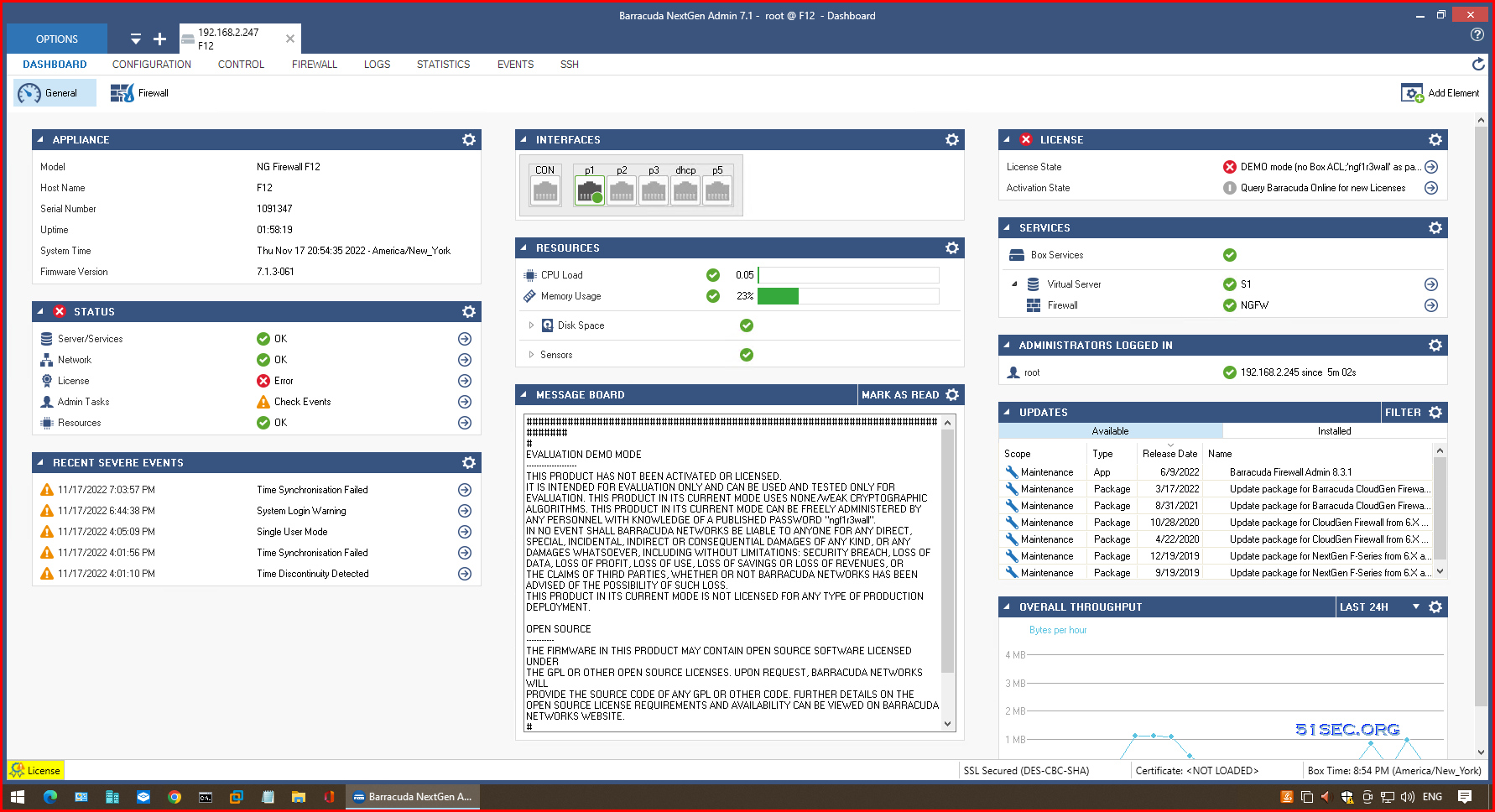Open Overall Throughput settings gear
The image size is (1495, 812).
pos(1435,607)
